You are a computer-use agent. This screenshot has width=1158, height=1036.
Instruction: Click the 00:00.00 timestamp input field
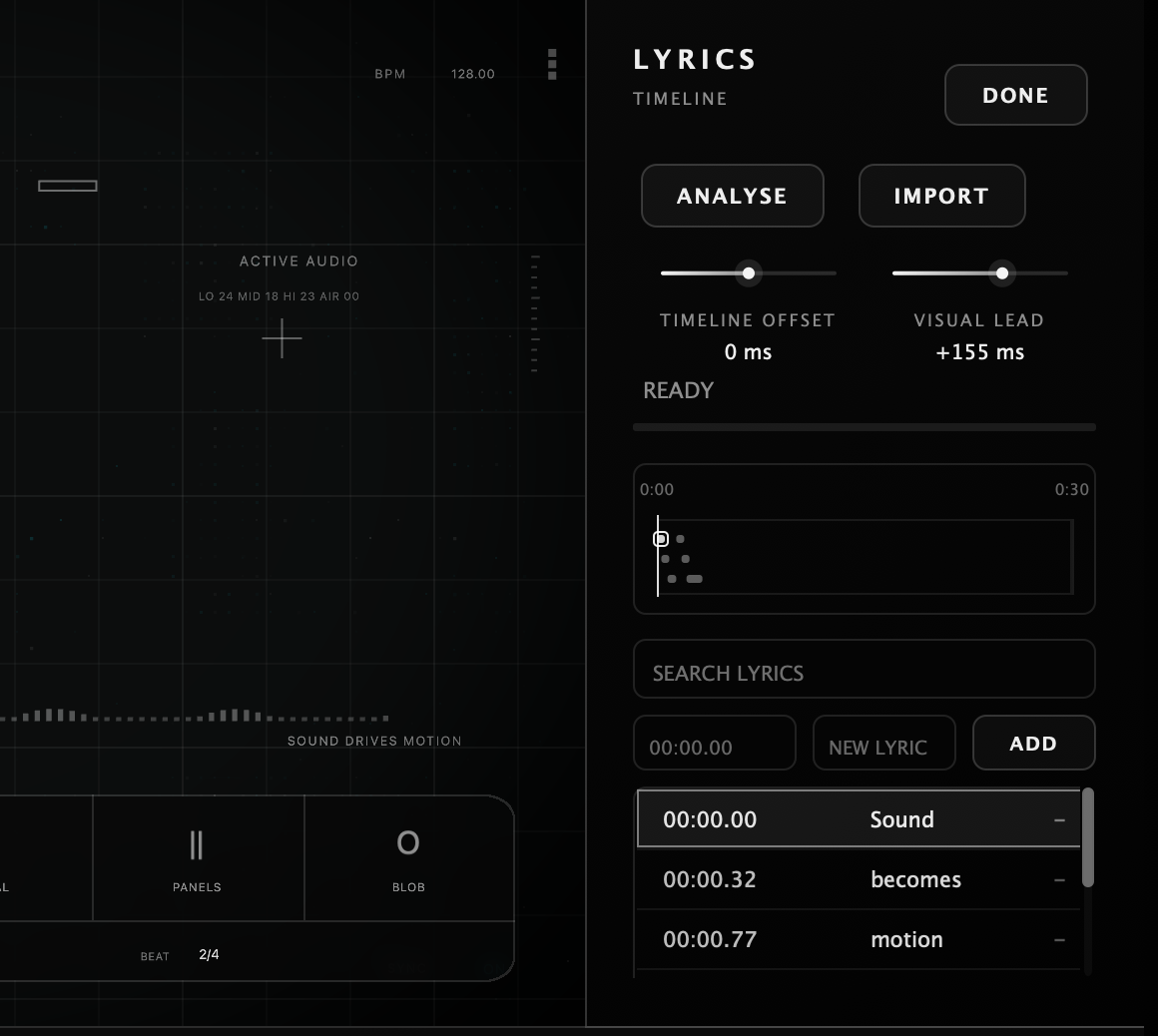point(715,743)
